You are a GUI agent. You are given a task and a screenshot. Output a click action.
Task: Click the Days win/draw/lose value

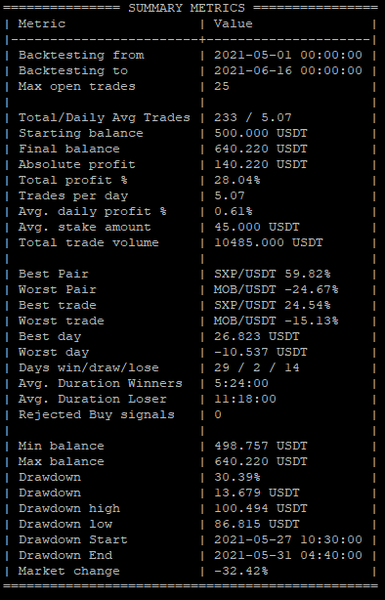point(257,368)
